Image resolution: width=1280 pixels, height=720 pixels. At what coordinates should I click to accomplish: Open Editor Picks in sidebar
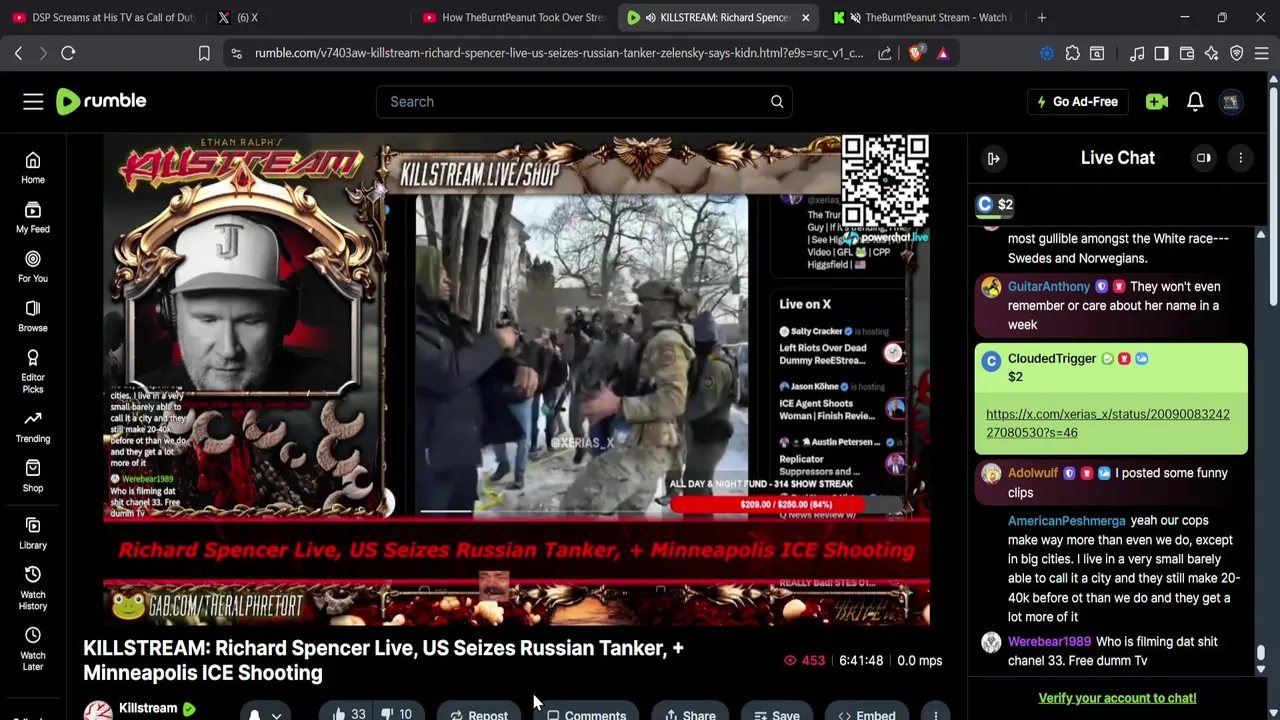tap(33, 371)
